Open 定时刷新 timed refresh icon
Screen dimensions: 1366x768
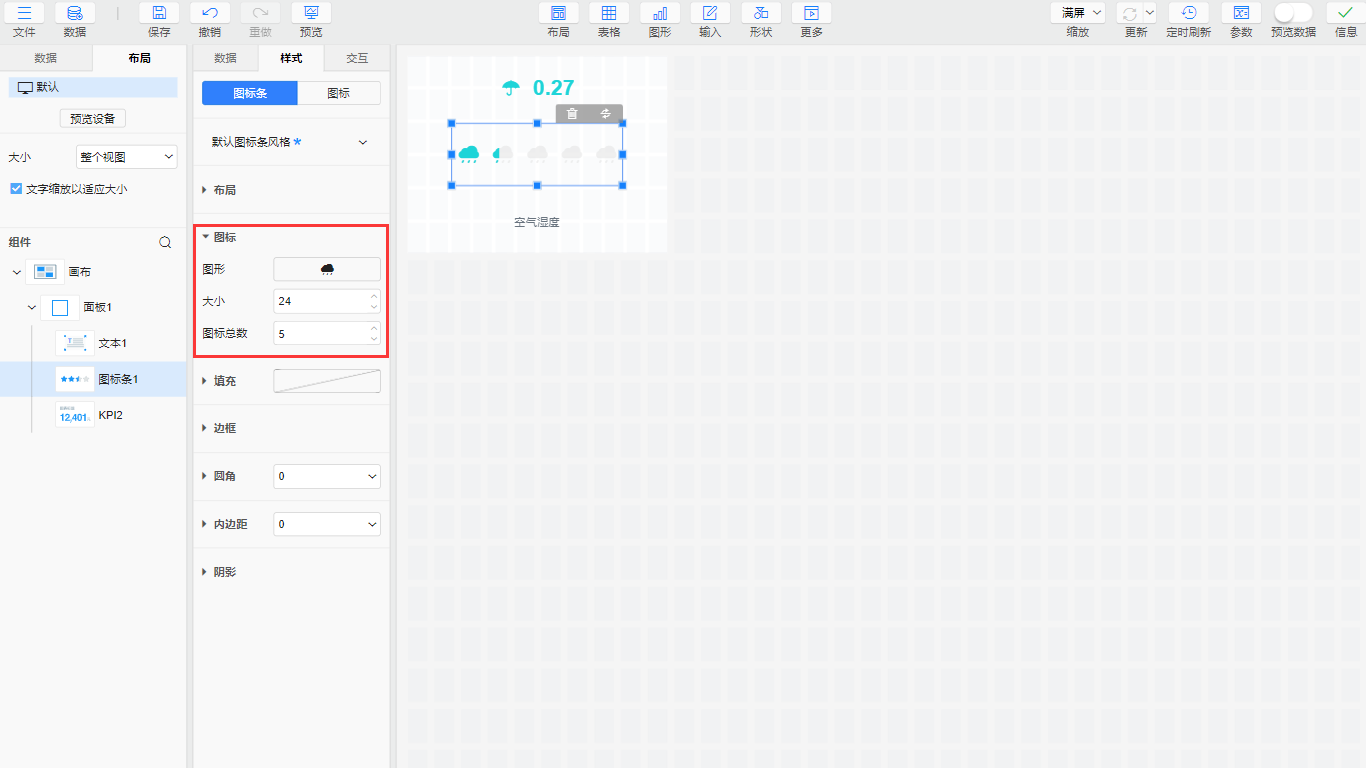tap(1188, 13)
